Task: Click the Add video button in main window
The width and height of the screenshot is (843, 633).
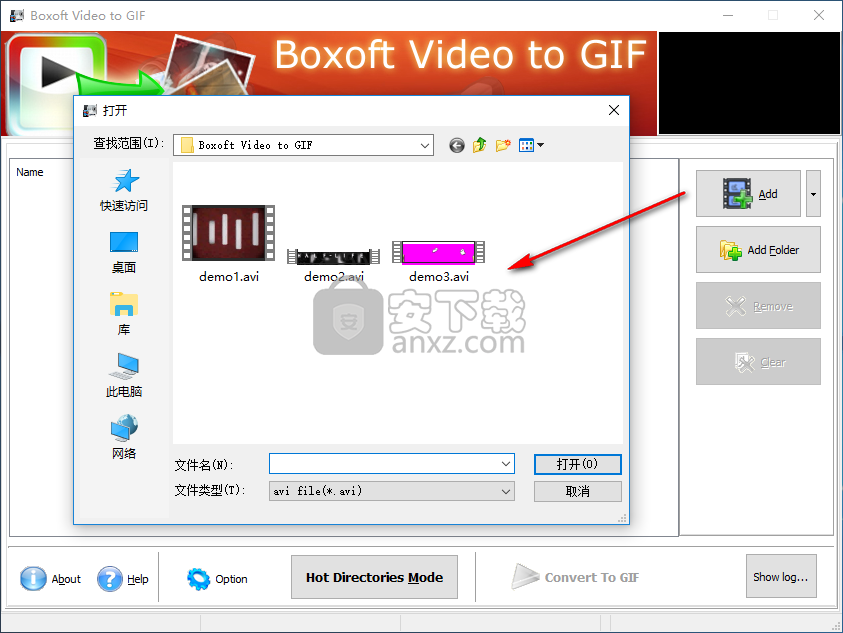Action: (x=748, y=194)
